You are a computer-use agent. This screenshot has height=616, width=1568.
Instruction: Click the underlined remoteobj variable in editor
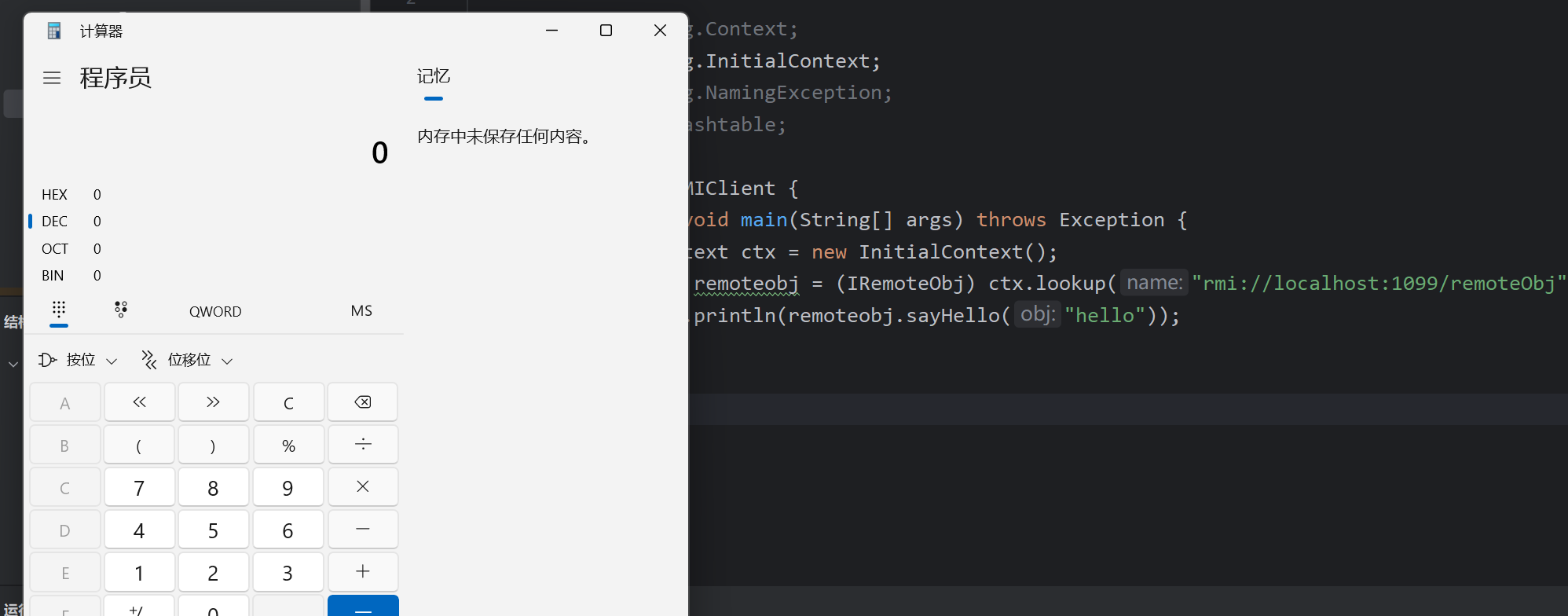[746, 283]
